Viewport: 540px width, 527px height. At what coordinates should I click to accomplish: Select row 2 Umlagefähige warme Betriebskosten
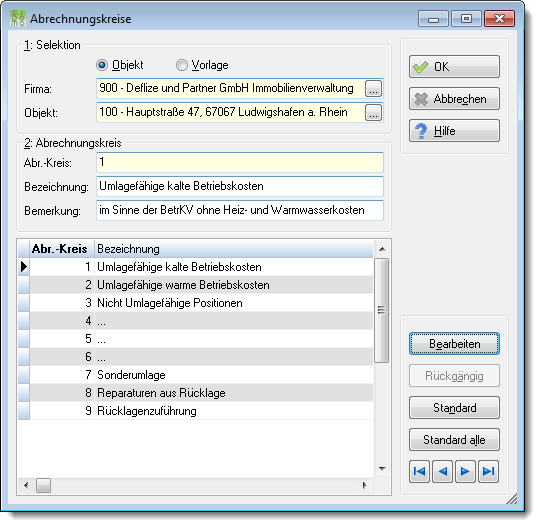click(x=195, y=285)
